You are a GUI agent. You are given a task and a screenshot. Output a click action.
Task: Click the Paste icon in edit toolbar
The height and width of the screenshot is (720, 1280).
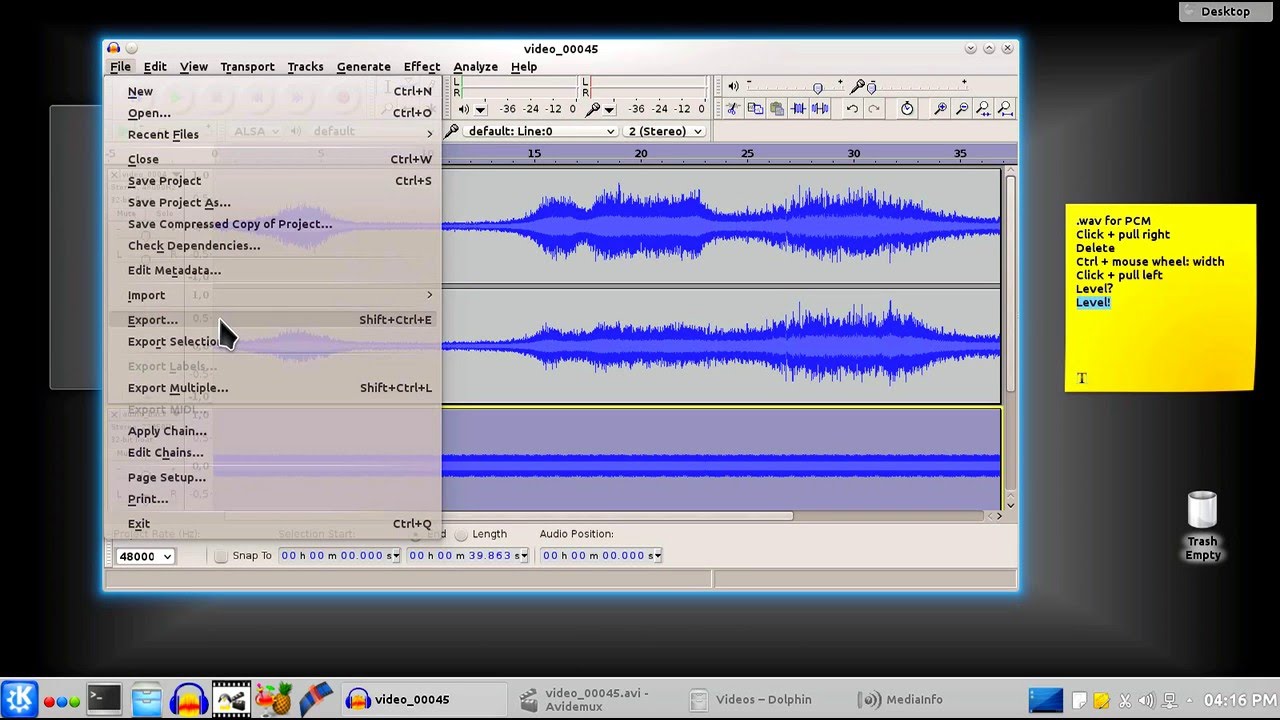point(776,109)
